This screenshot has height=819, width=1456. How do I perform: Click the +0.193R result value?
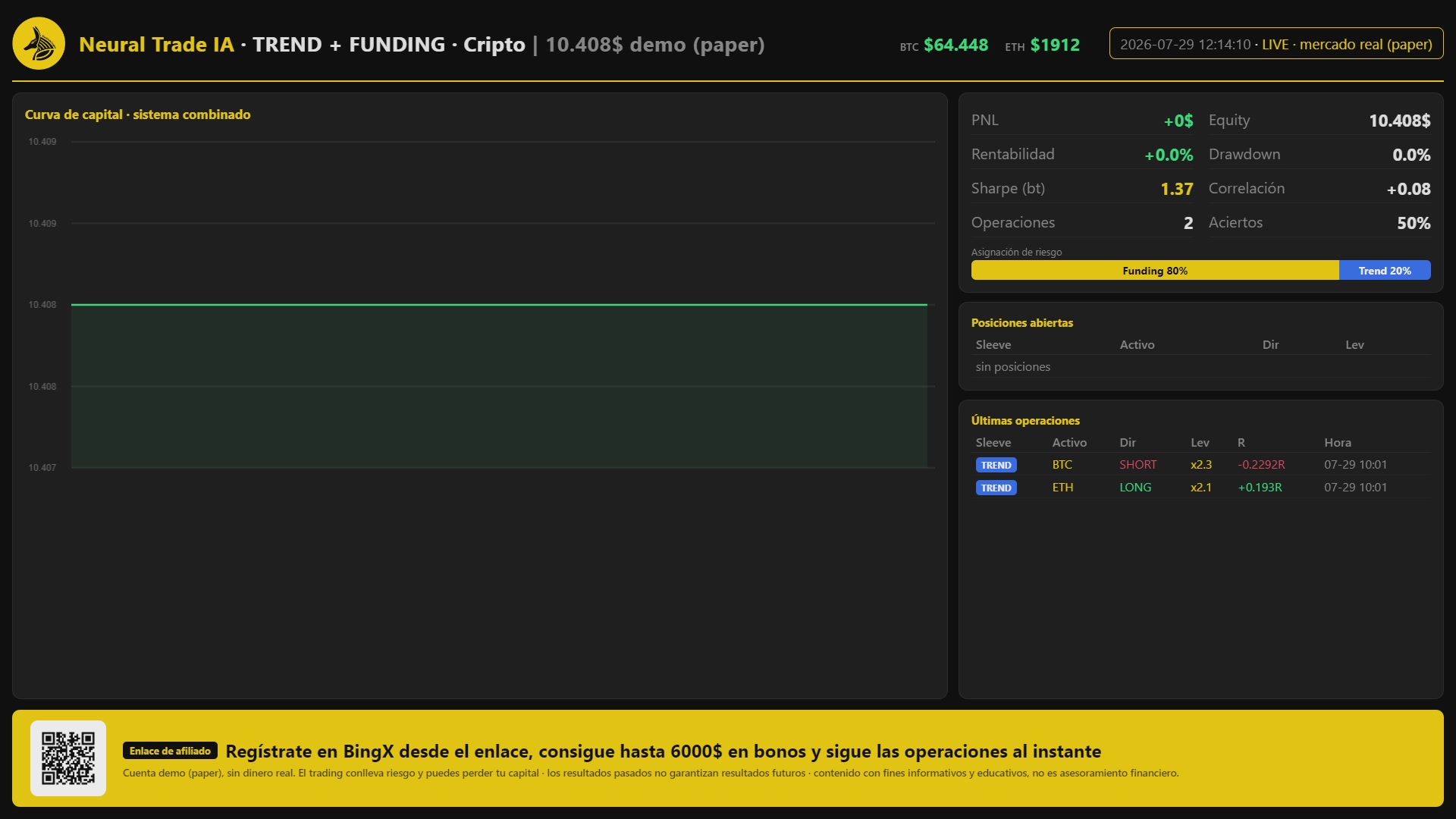pyautogui.click(x=1260, y=488)
